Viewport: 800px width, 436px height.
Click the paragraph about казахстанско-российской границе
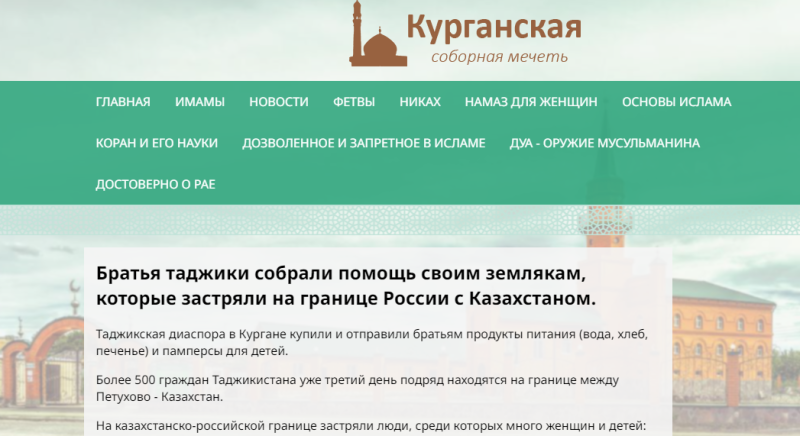pyautogui.click(x=370, y=427)
